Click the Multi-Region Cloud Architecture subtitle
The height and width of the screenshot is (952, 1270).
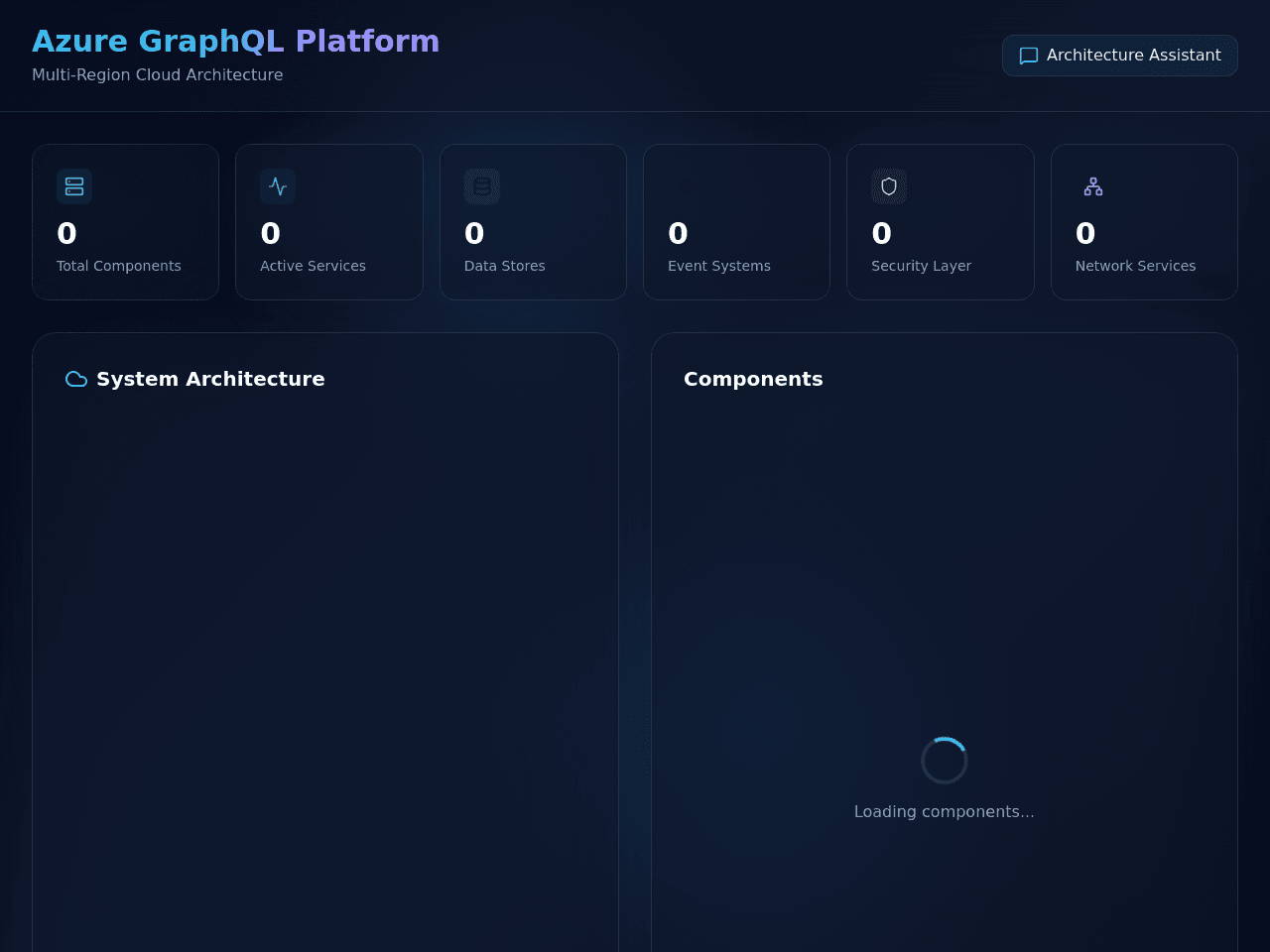pos(158,74)
